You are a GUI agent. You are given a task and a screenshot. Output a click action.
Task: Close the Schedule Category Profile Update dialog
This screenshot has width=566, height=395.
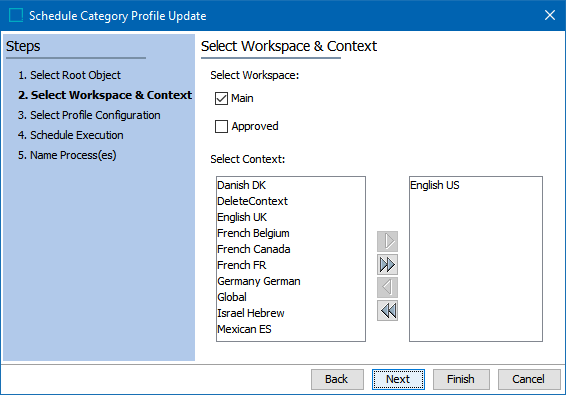point(550,15)
